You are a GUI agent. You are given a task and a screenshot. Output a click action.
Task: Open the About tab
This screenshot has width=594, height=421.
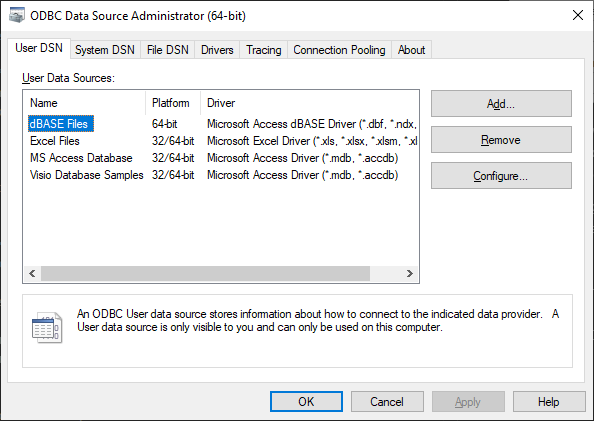[411, 50]
